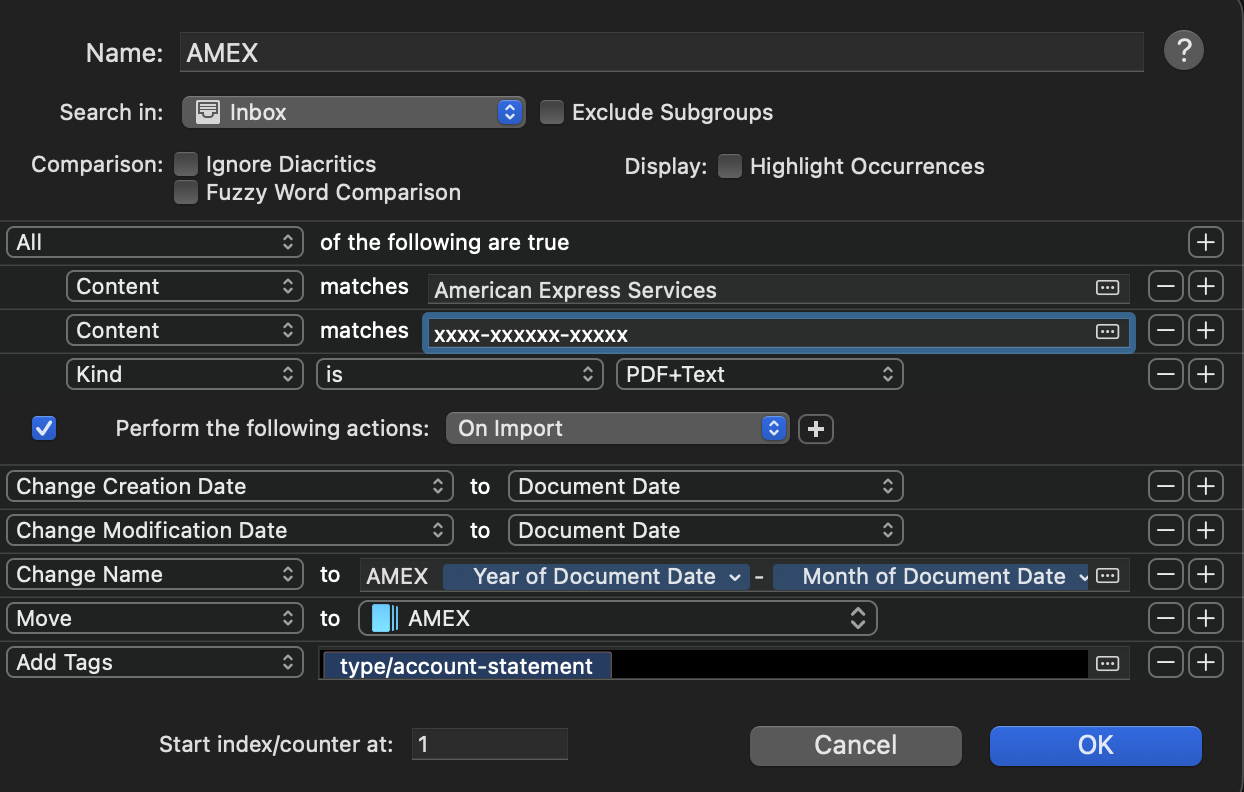Click the OK button
This screenshot has height=792, width=1244.
1095,745
